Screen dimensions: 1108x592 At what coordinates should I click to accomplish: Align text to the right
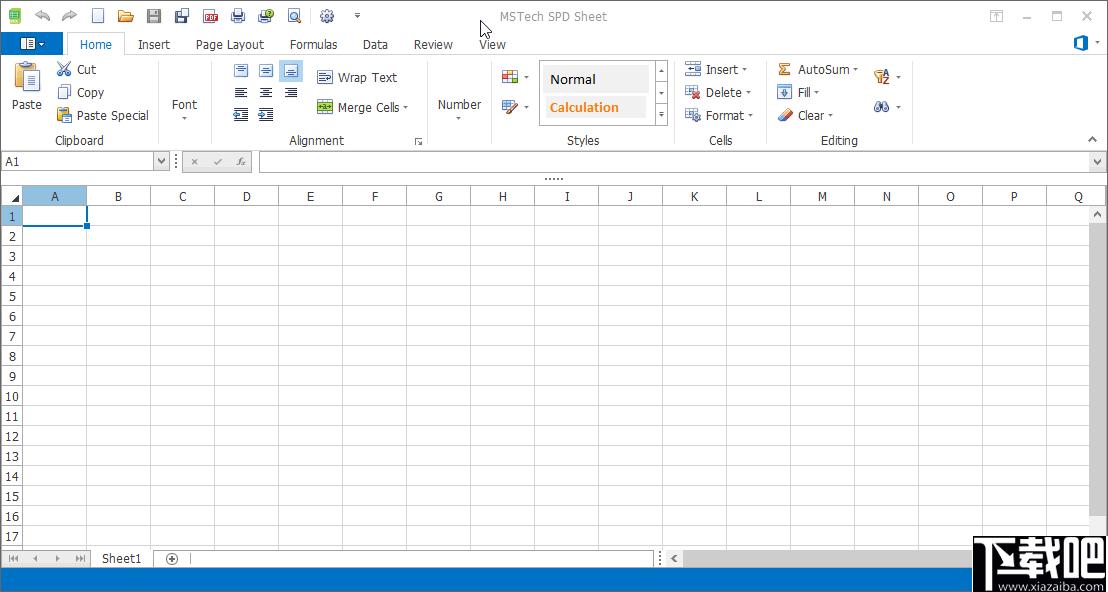point(290,93)
